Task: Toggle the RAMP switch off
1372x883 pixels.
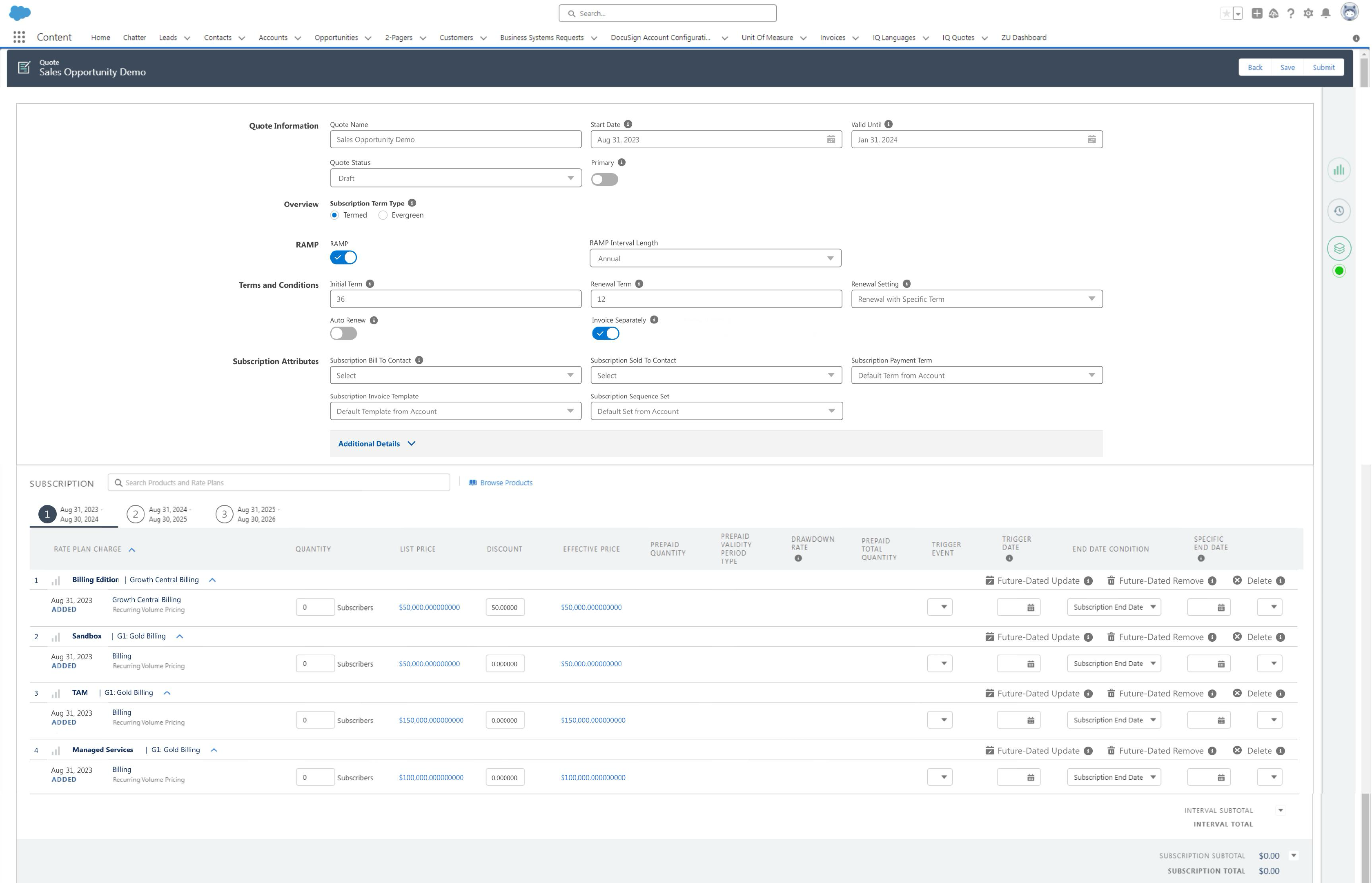Action: point(343,257)
